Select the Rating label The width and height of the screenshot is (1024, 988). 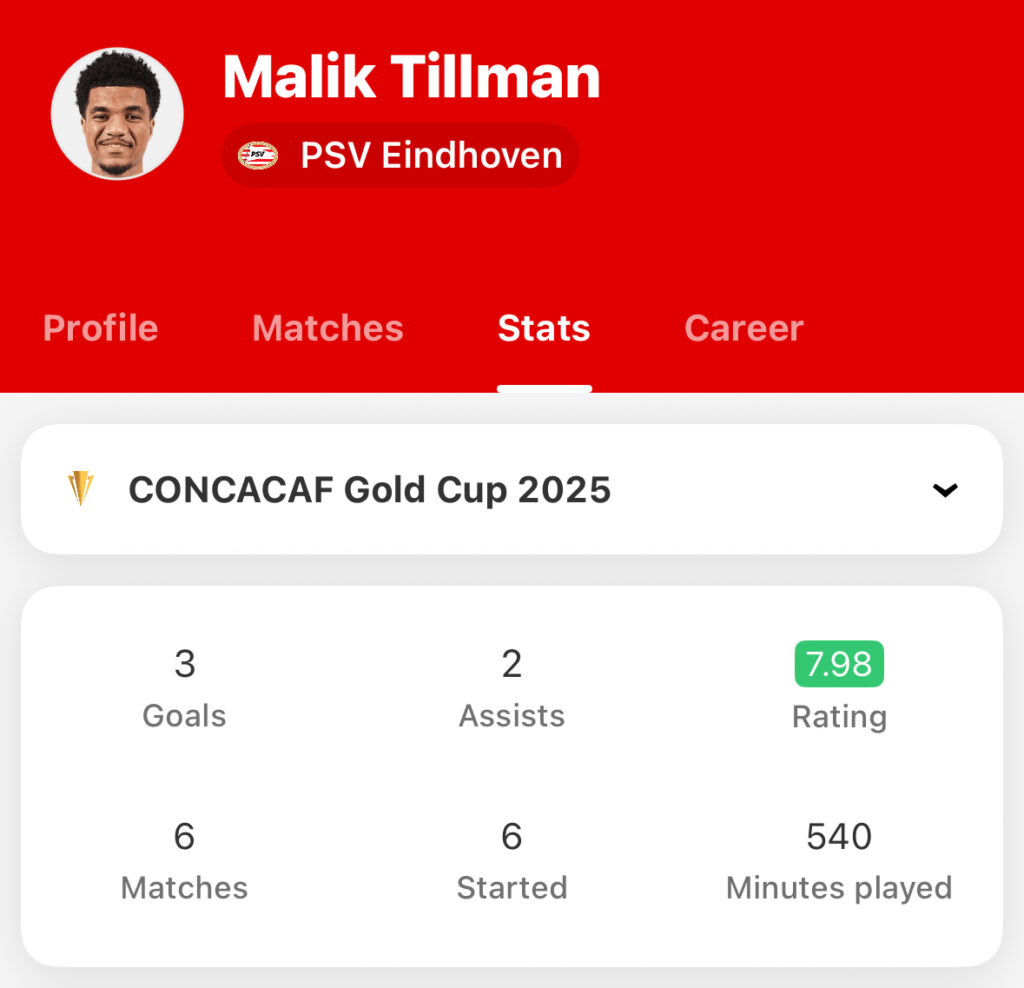tap(839, 717)
